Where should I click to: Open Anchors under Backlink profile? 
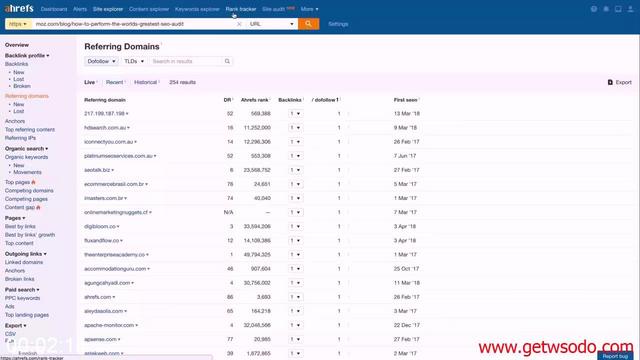coord(15,121)
